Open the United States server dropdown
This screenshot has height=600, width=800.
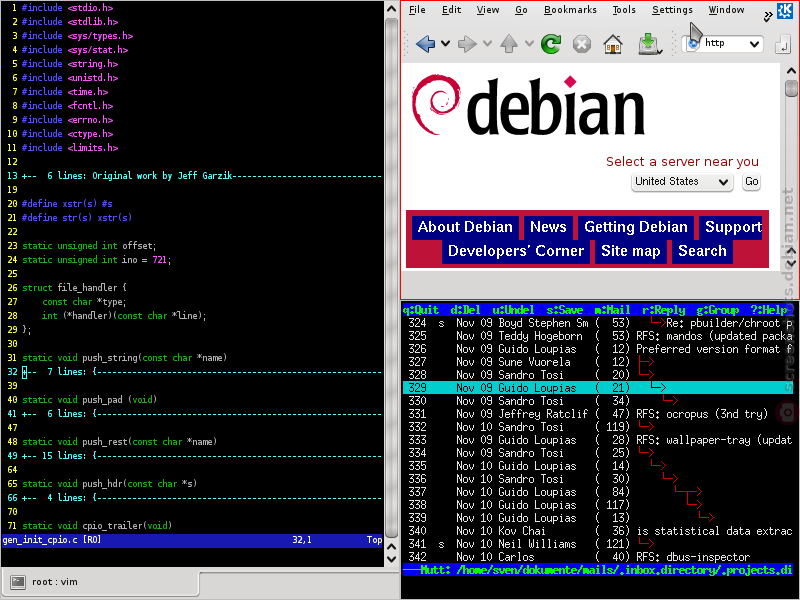point(682,182)
